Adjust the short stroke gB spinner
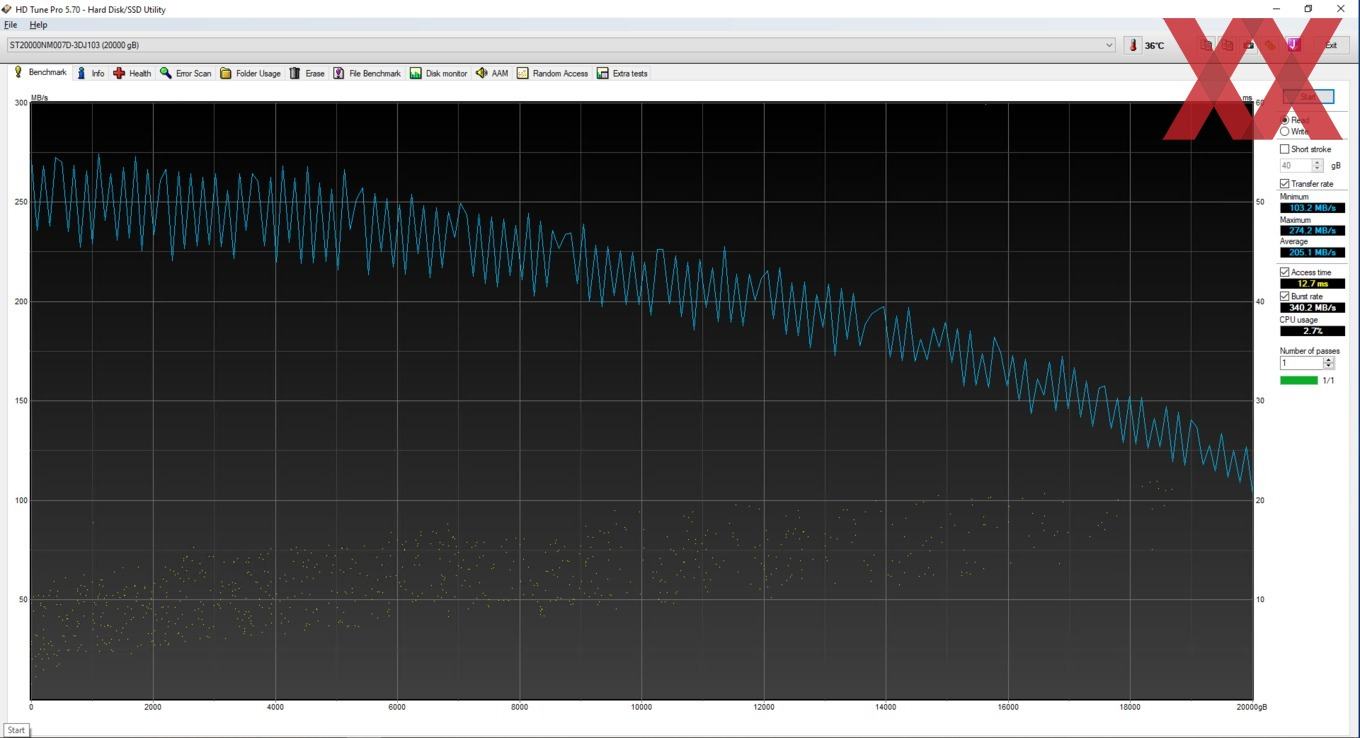 point(1317,165)
